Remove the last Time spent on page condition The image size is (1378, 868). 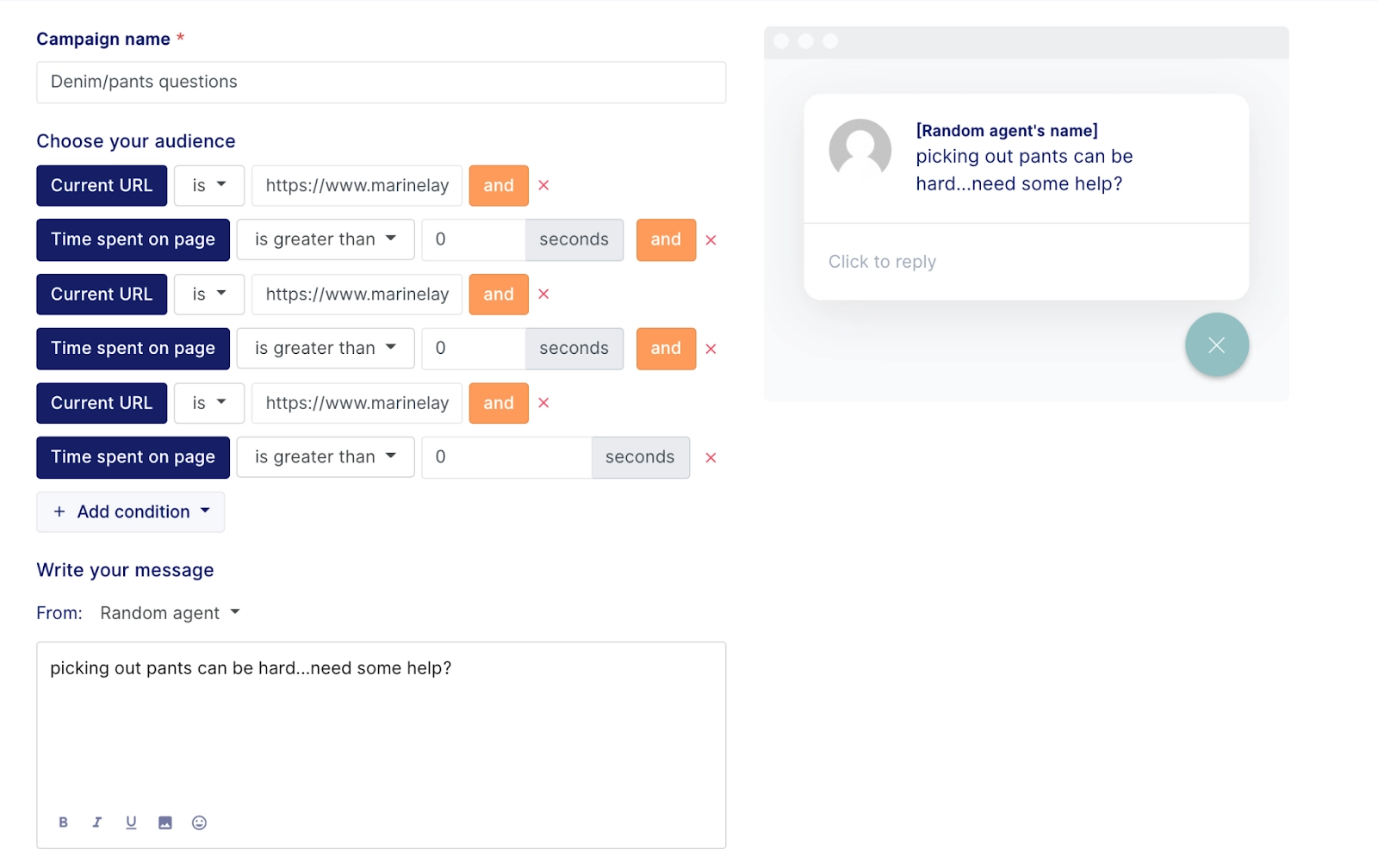pyautogui.click(x=711, y=457)
